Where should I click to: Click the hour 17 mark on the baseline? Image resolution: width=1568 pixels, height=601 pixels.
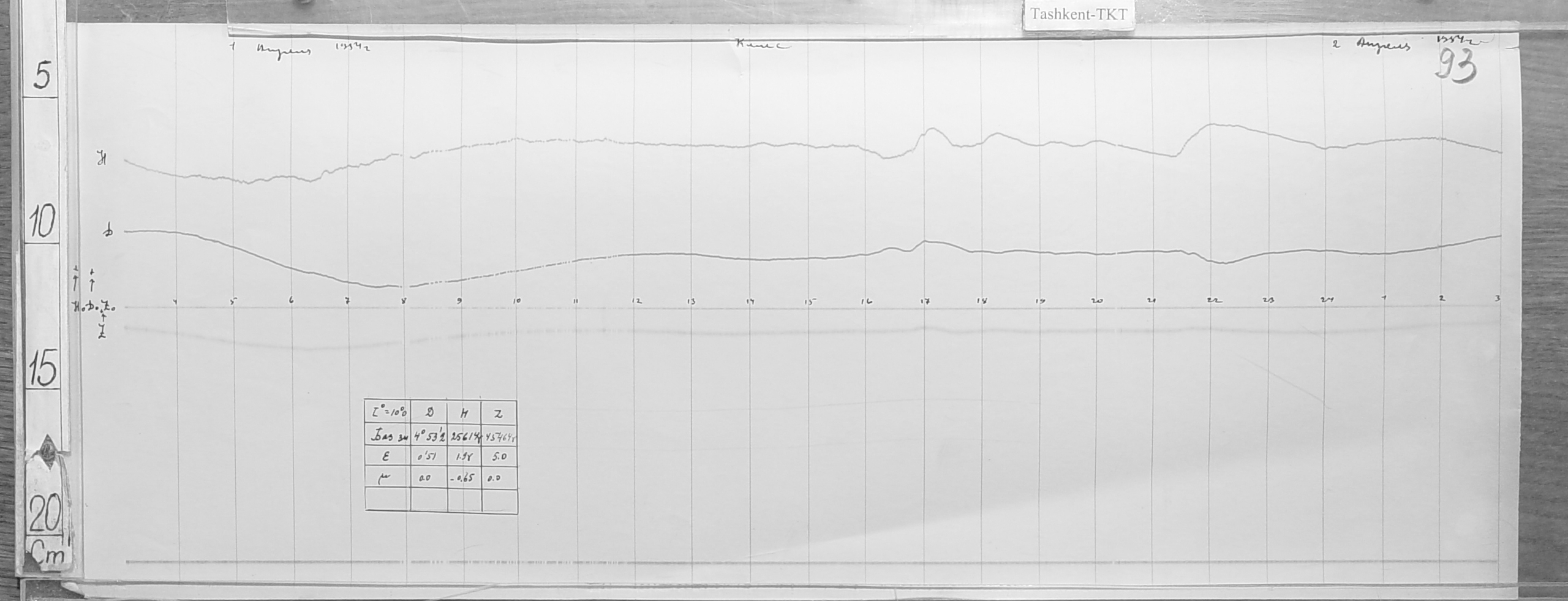925,301
